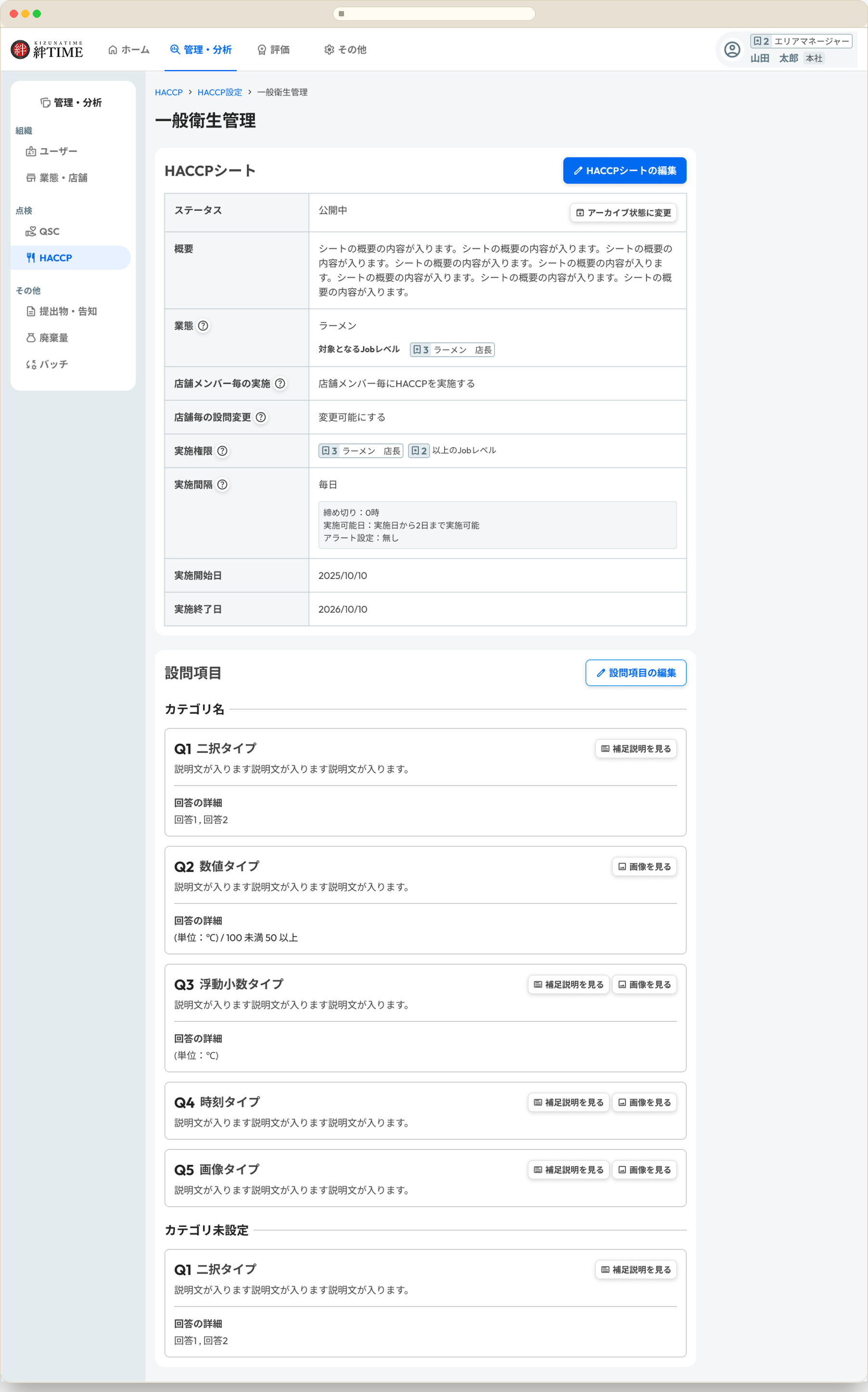This screenshot has height=1392, width=868.
Task: Click the ユーザー ID card icon
Action: point(31,152)
